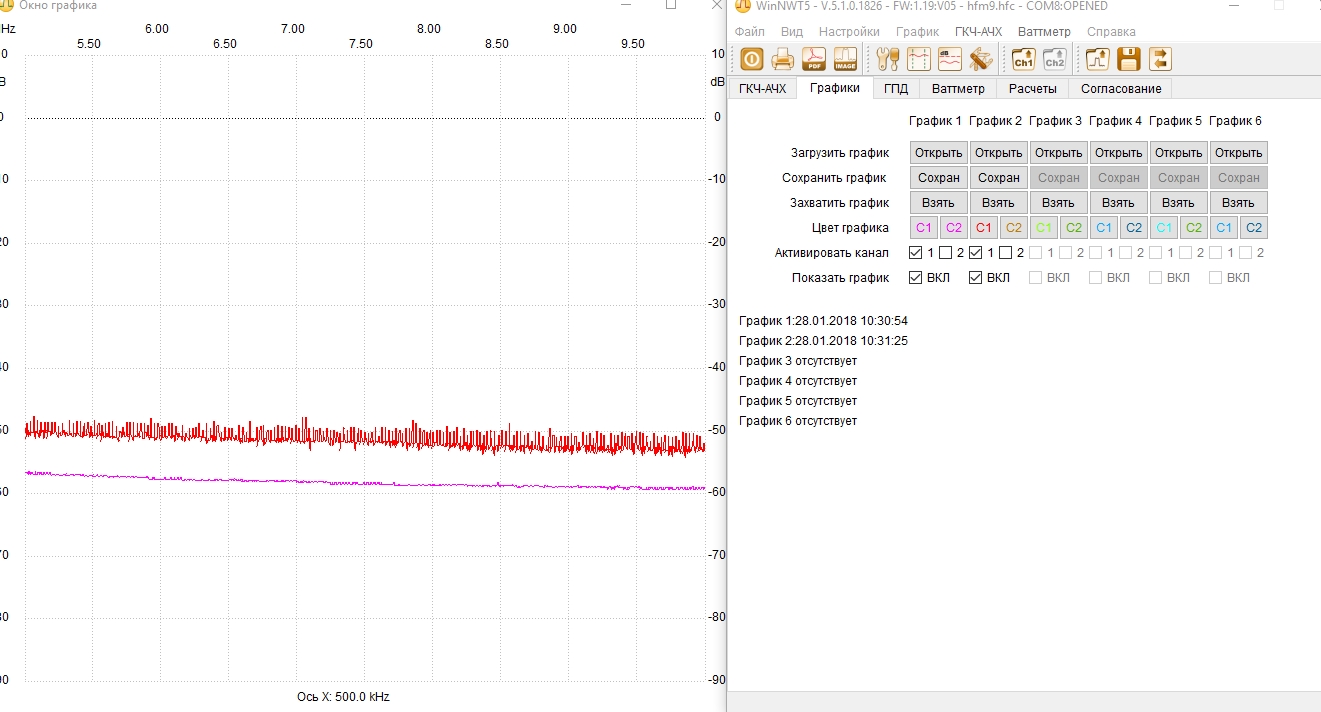The image size is (1321, 712).
Task: Toggle channel 1 checkbox for График 1
Action: pos(916,253)
